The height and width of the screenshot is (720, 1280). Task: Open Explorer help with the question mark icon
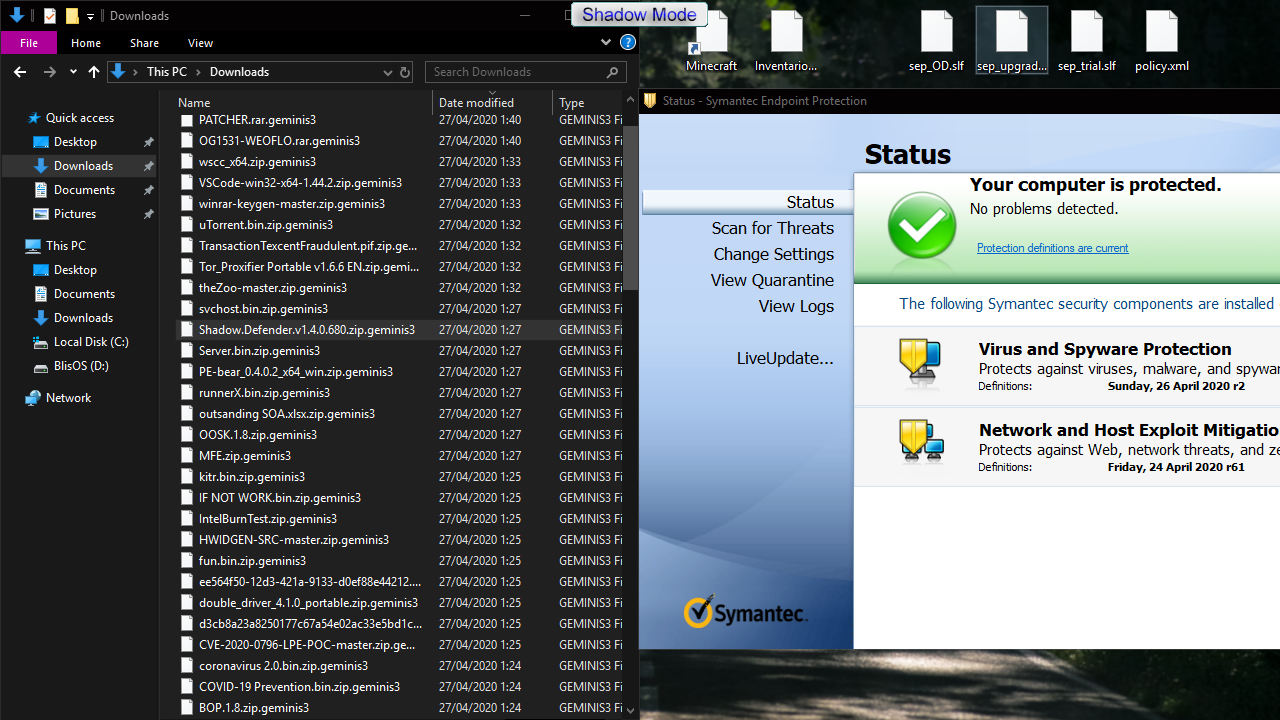pos(628,43)
